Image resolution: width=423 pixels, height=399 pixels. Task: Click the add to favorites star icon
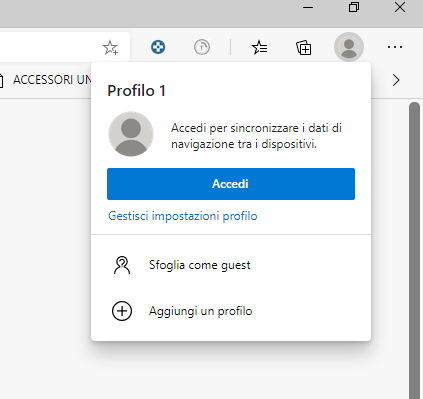(110, 47)
